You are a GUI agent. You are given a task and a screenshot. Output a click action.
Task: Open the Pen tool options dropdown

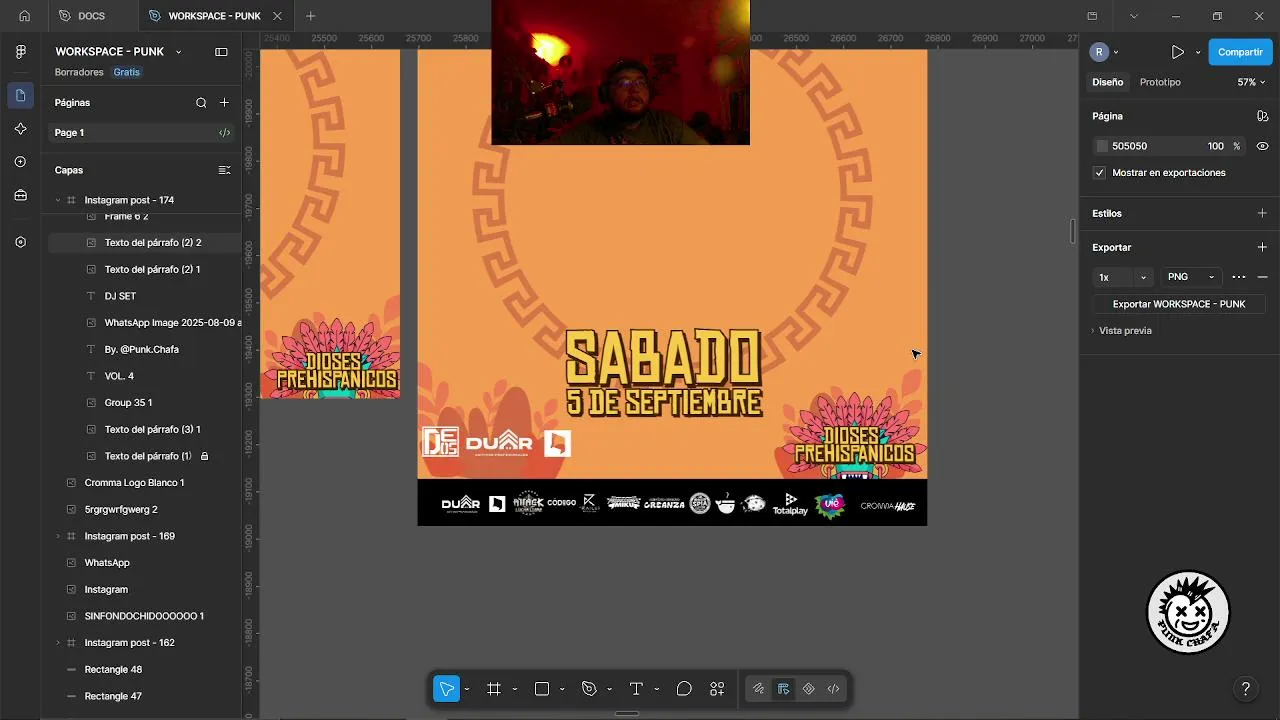click(x=609, y=689)
